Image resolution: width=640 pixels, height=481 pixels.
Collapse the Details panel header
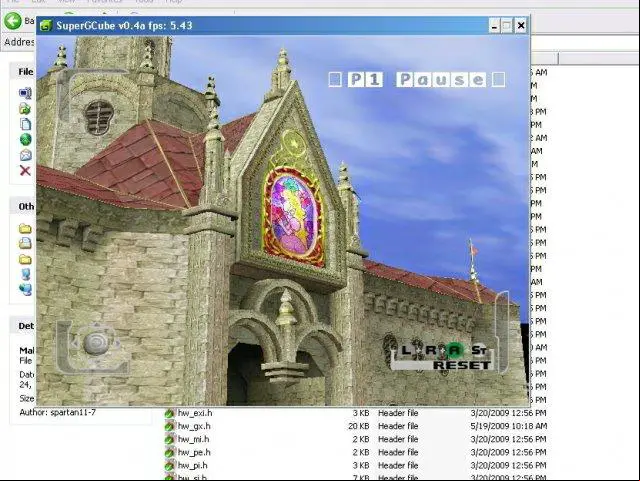pyautogui.click(x=22, y=326)
